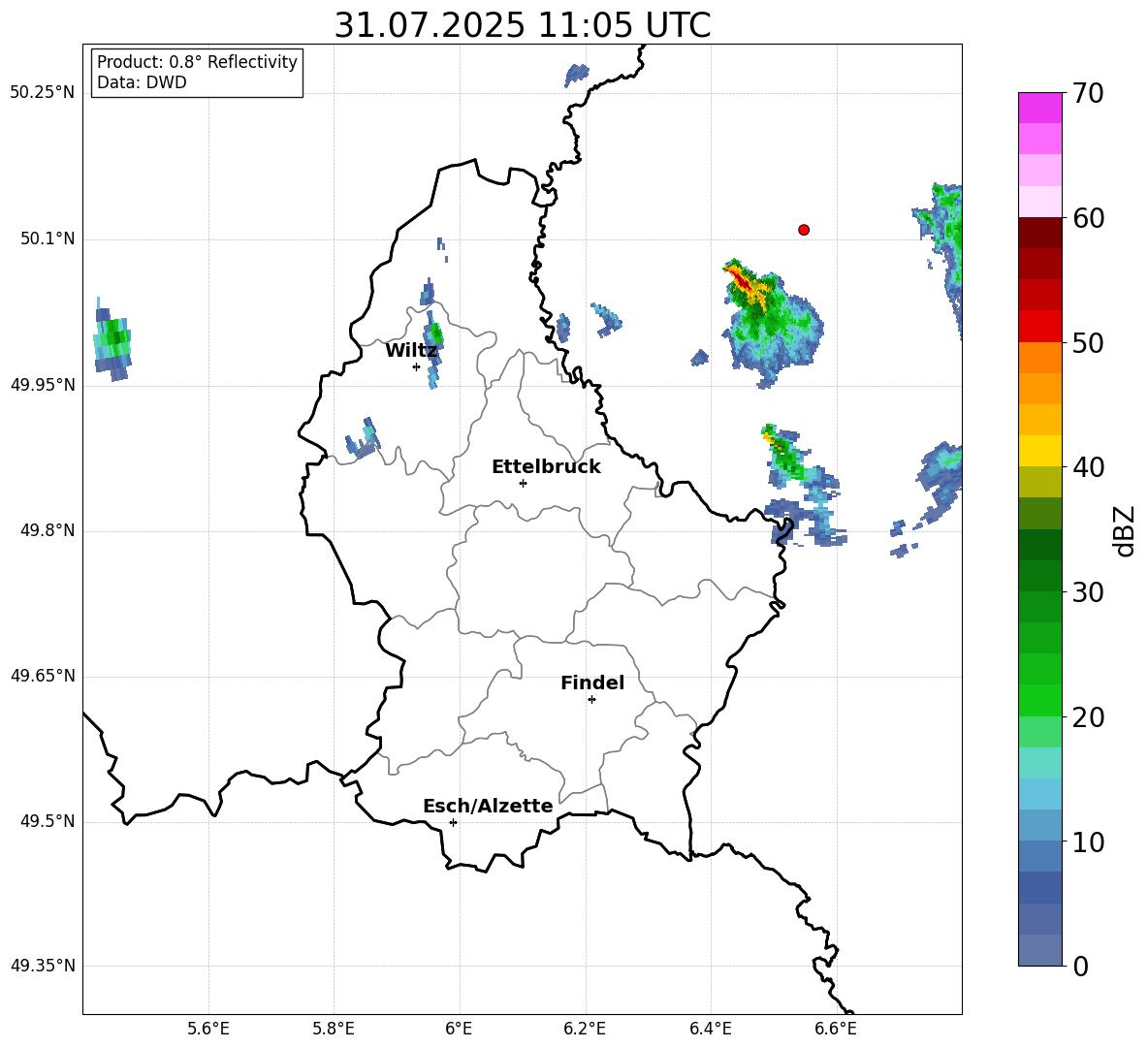Click the red radar site dot
1148x1048 pixels.
coord(804,230)
